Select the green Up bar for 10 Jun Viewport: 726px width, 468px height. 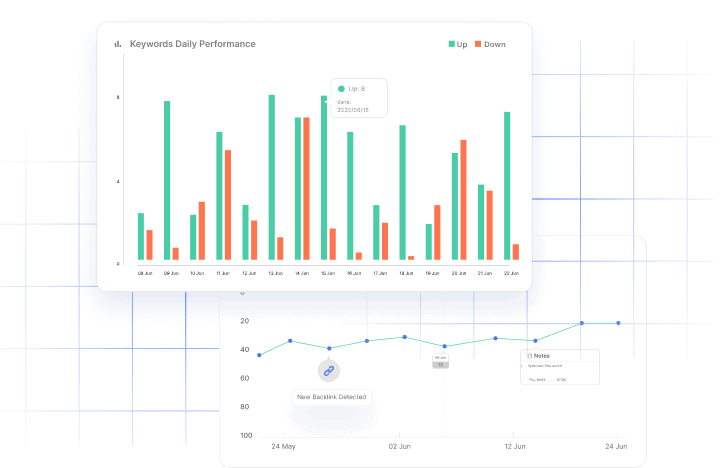[x=193, y=237]
